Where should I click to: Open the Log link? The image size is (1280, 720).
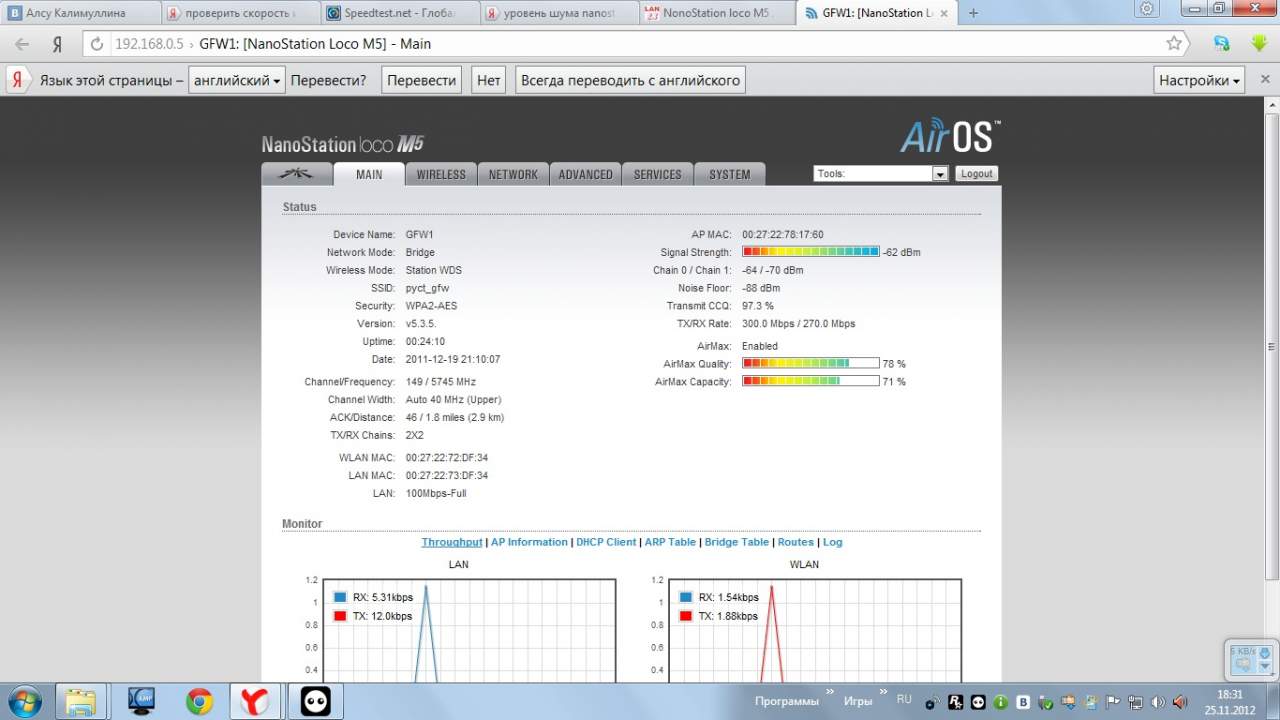tap(833, 542)
